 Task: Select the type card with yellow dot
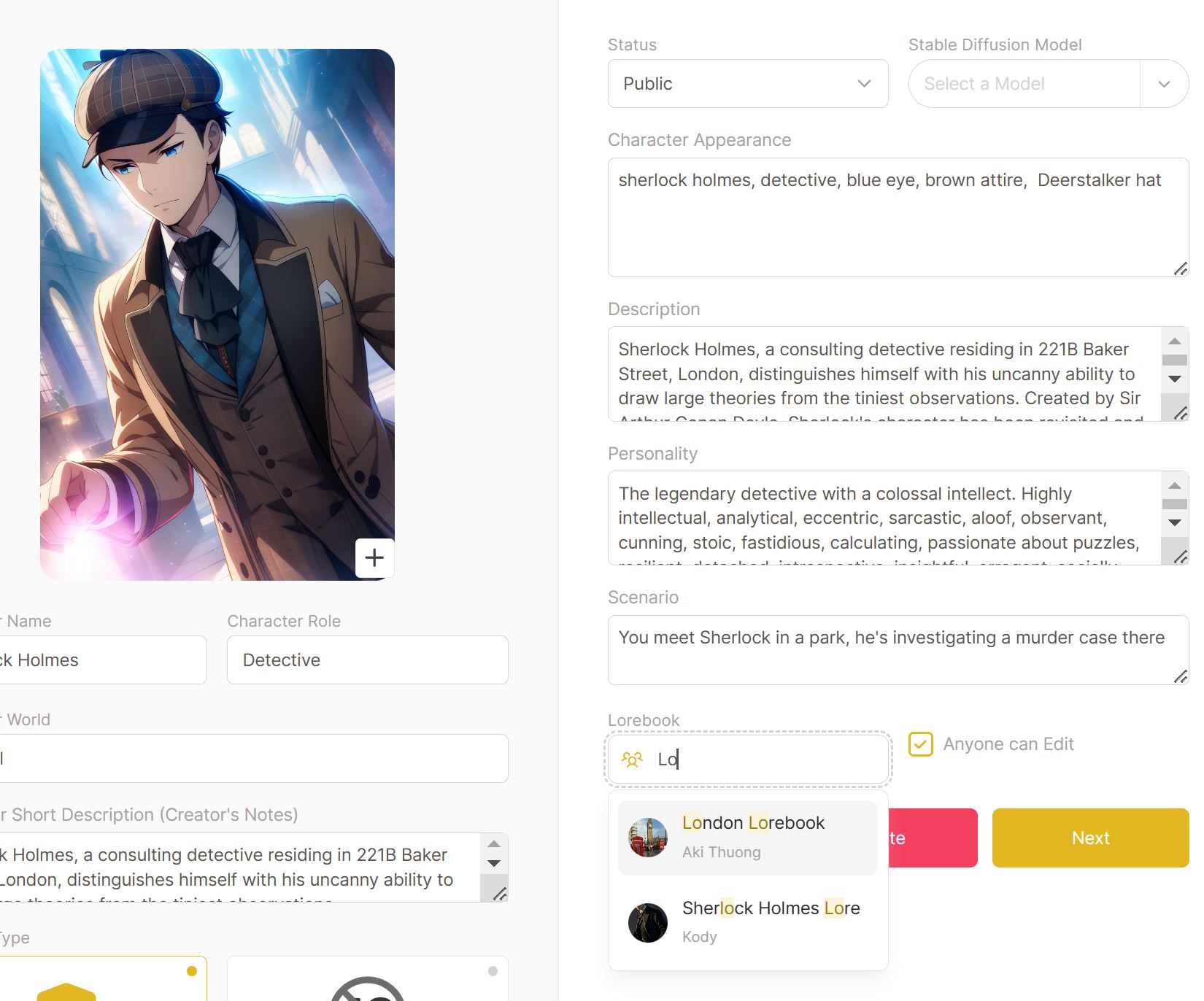103,978
